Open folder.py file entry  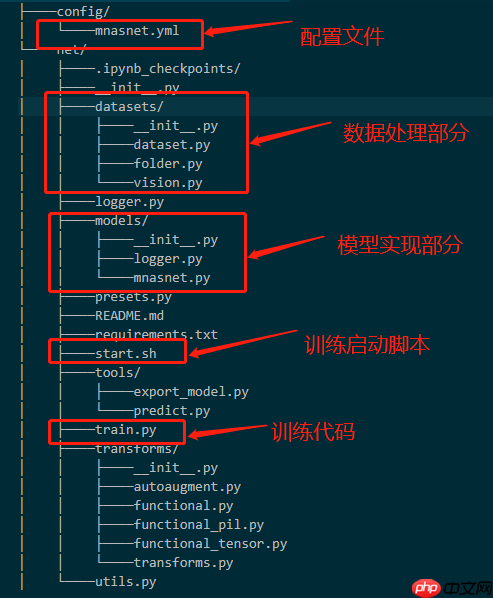[168, 164]
